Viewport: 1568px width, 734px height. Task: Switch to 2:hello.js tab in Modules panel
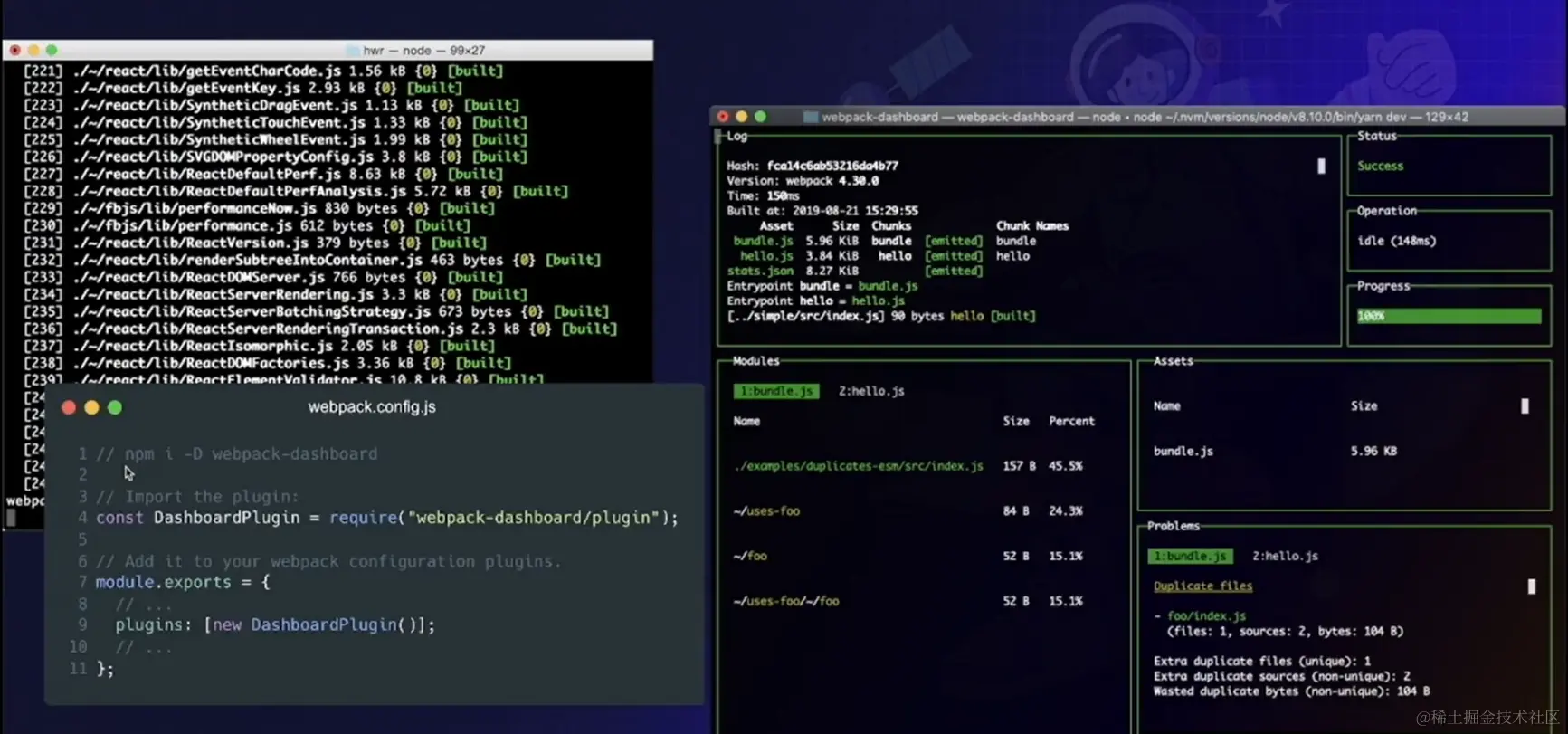(x=871, y=391)
